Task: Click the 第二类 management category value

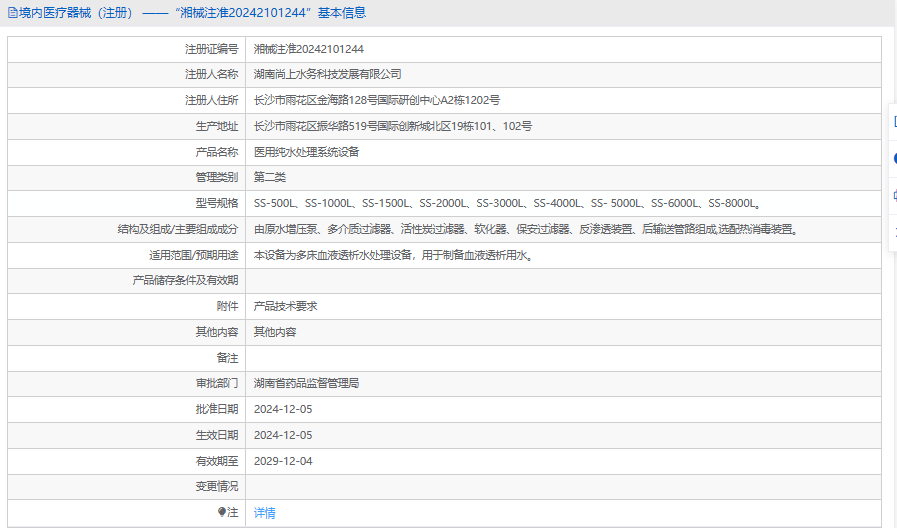Action: coord(270,177)
